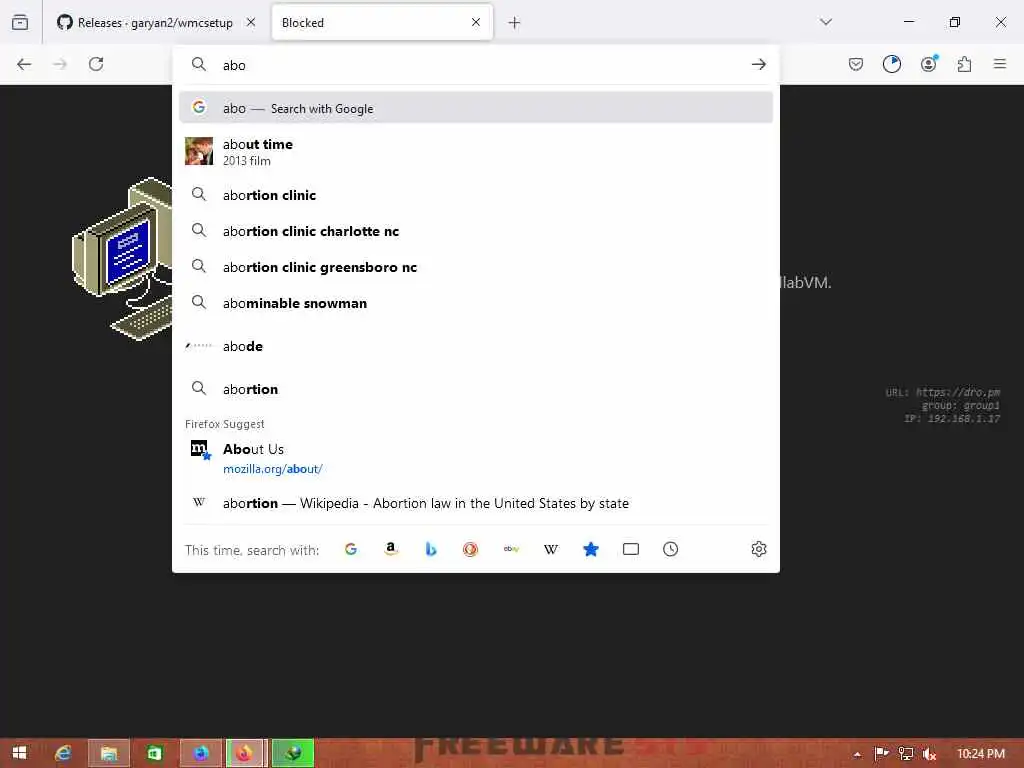This screenshot has height=768, width=1024.
Task: Open the Windows Start button
Action: point(20,753)
